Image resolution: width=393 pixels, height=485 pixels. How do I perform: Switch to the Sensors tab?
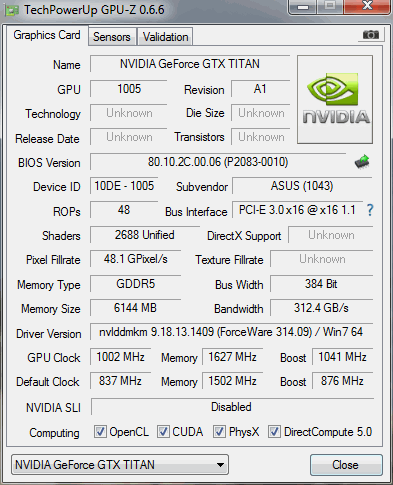click(x=112, y=37)
